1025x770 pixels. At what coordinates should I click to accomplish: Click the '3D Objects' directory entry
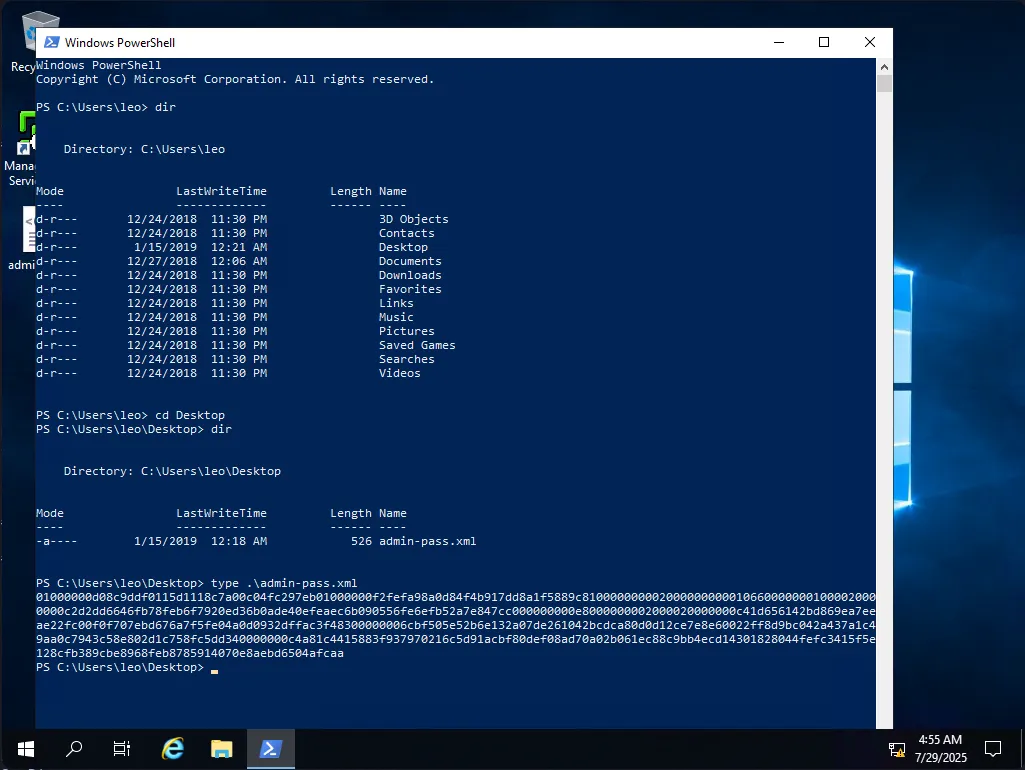pyautogui.click(x=414, y=219)
